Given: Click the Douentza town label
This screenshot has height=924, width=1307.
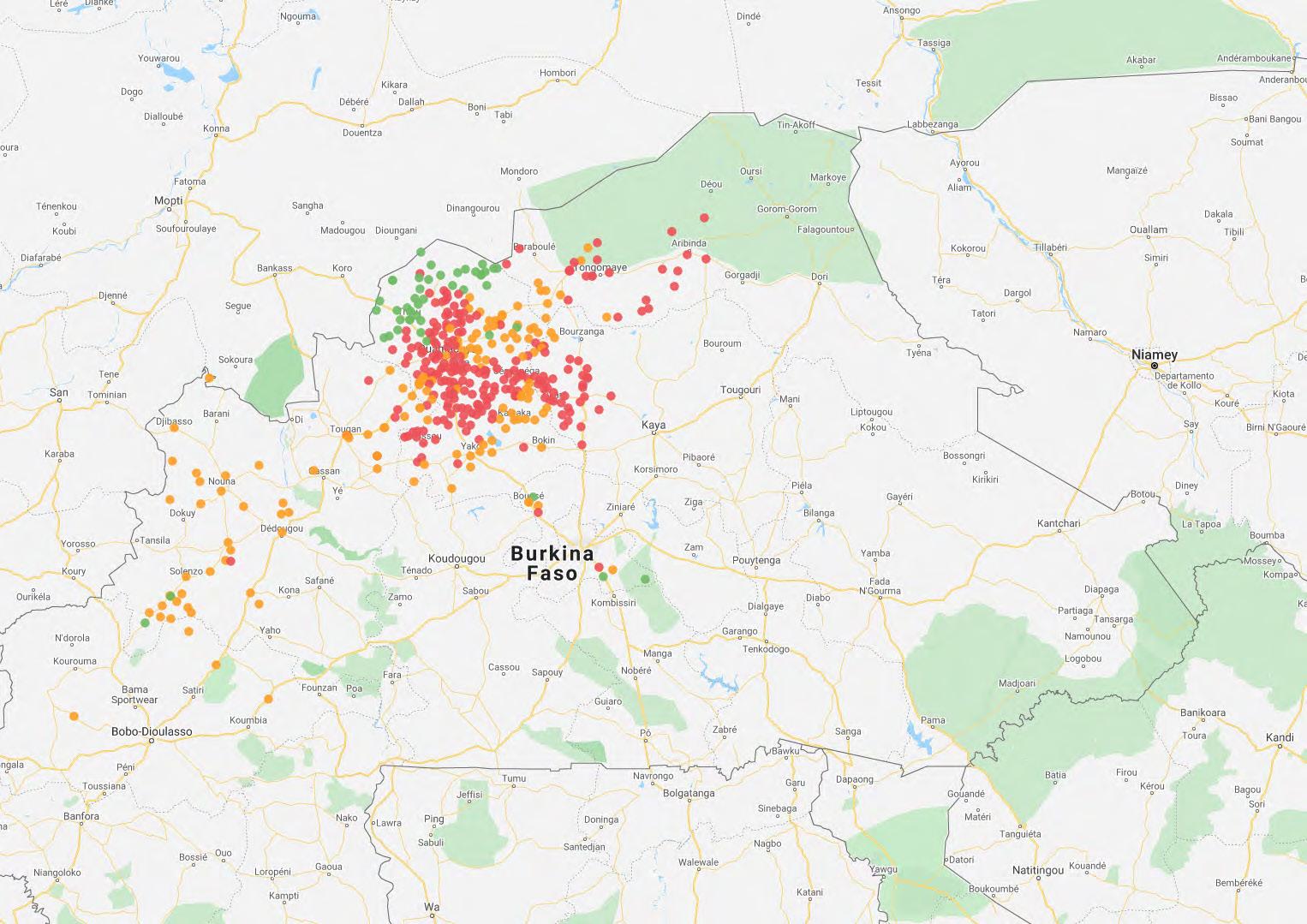Looking at the screenshot, I should (x=362, y=133).
